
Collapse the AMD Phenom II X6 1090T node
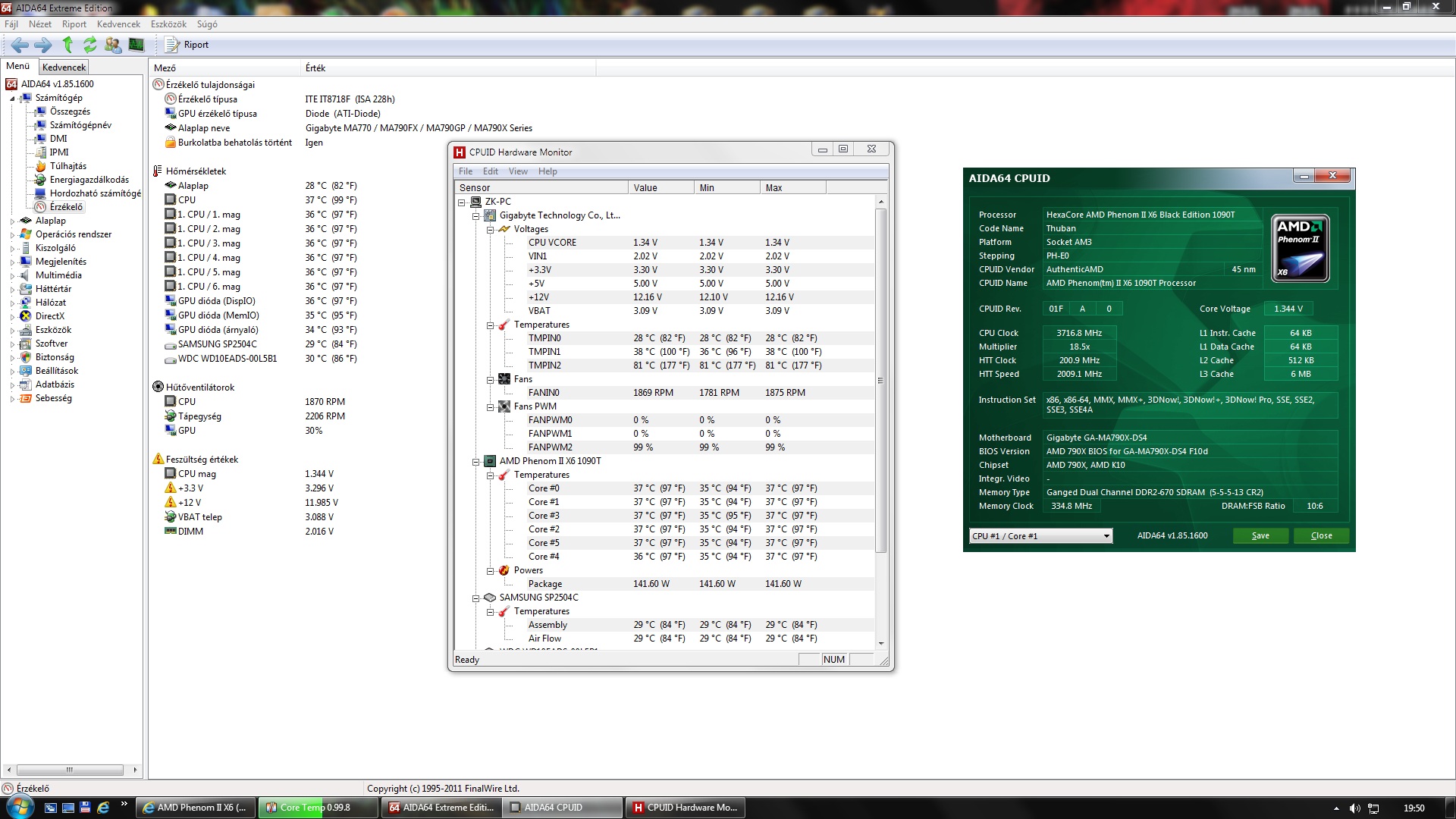click(x=475, y=462)
